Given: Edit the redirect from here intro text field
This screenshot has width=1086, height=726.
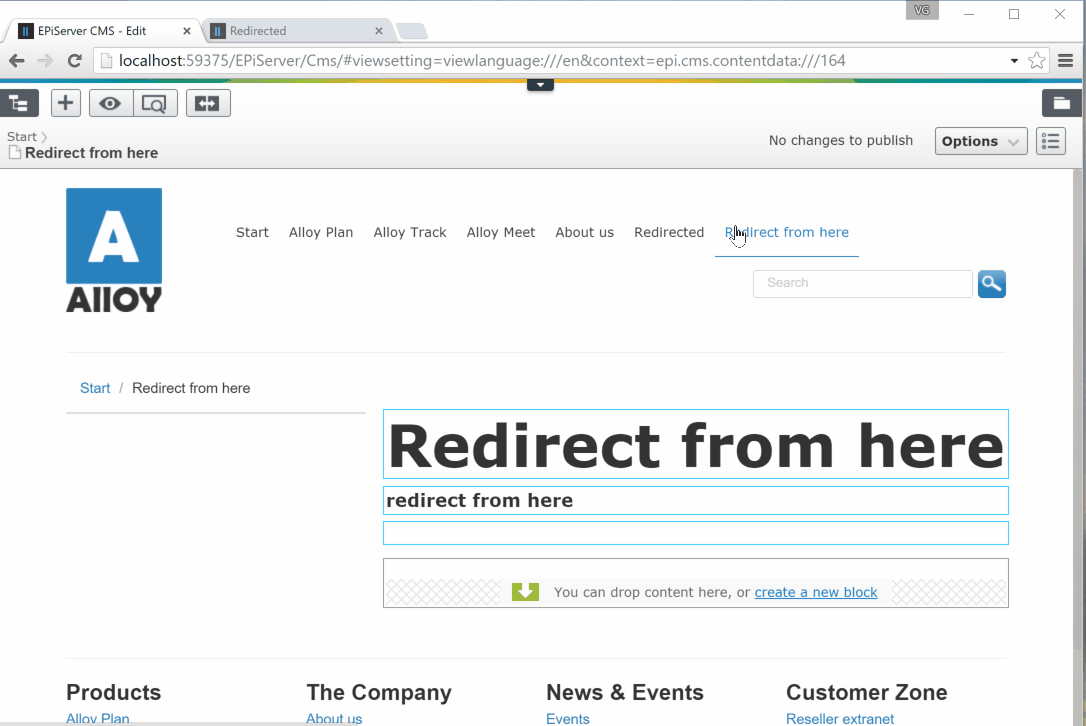Looking at the screenshot, I should [695, 500].
